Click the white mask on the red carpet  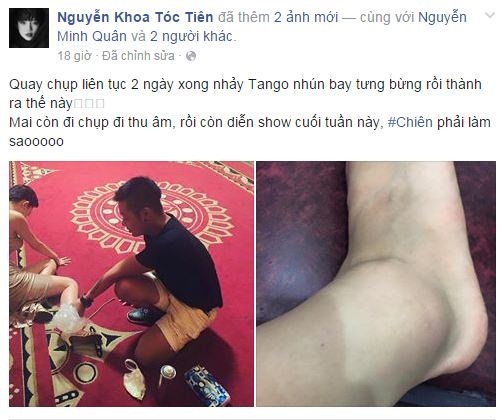click(x=134, y=380)
